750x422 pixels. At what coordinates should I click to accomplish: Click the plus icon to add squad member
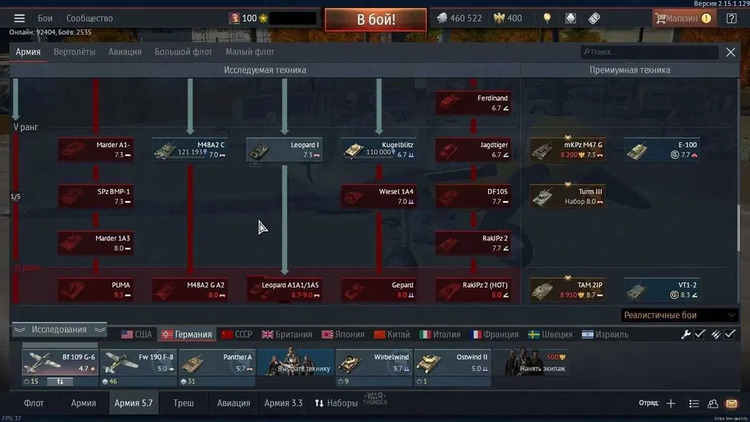pos(671,403)
